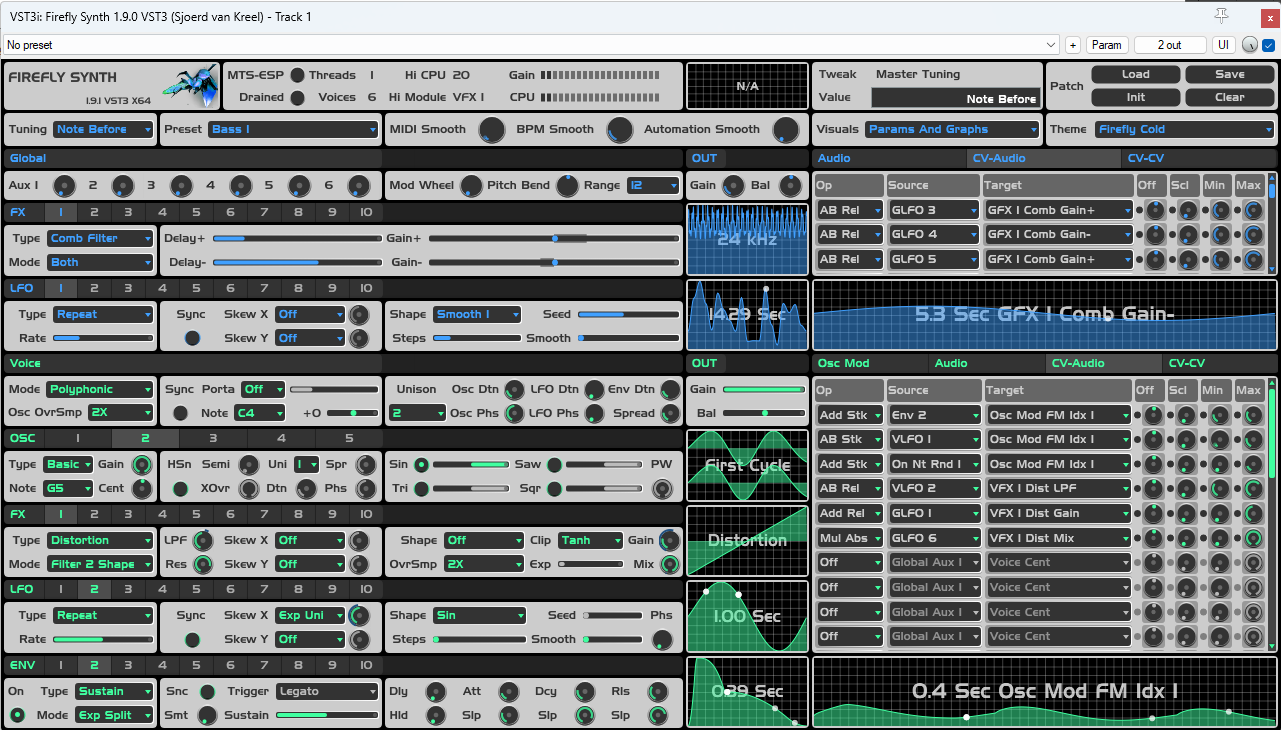Toggle the MTS-ESP indicator

297,75
